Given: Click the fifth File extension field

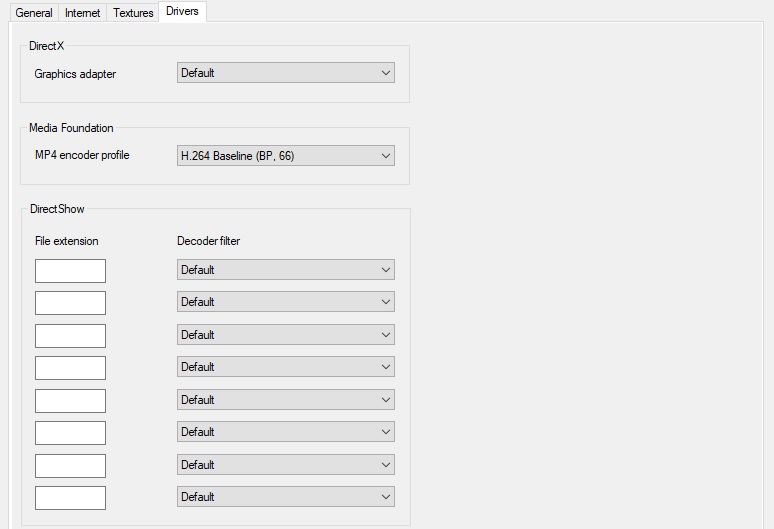Looking at the screenshot, I should coord(70,401).
